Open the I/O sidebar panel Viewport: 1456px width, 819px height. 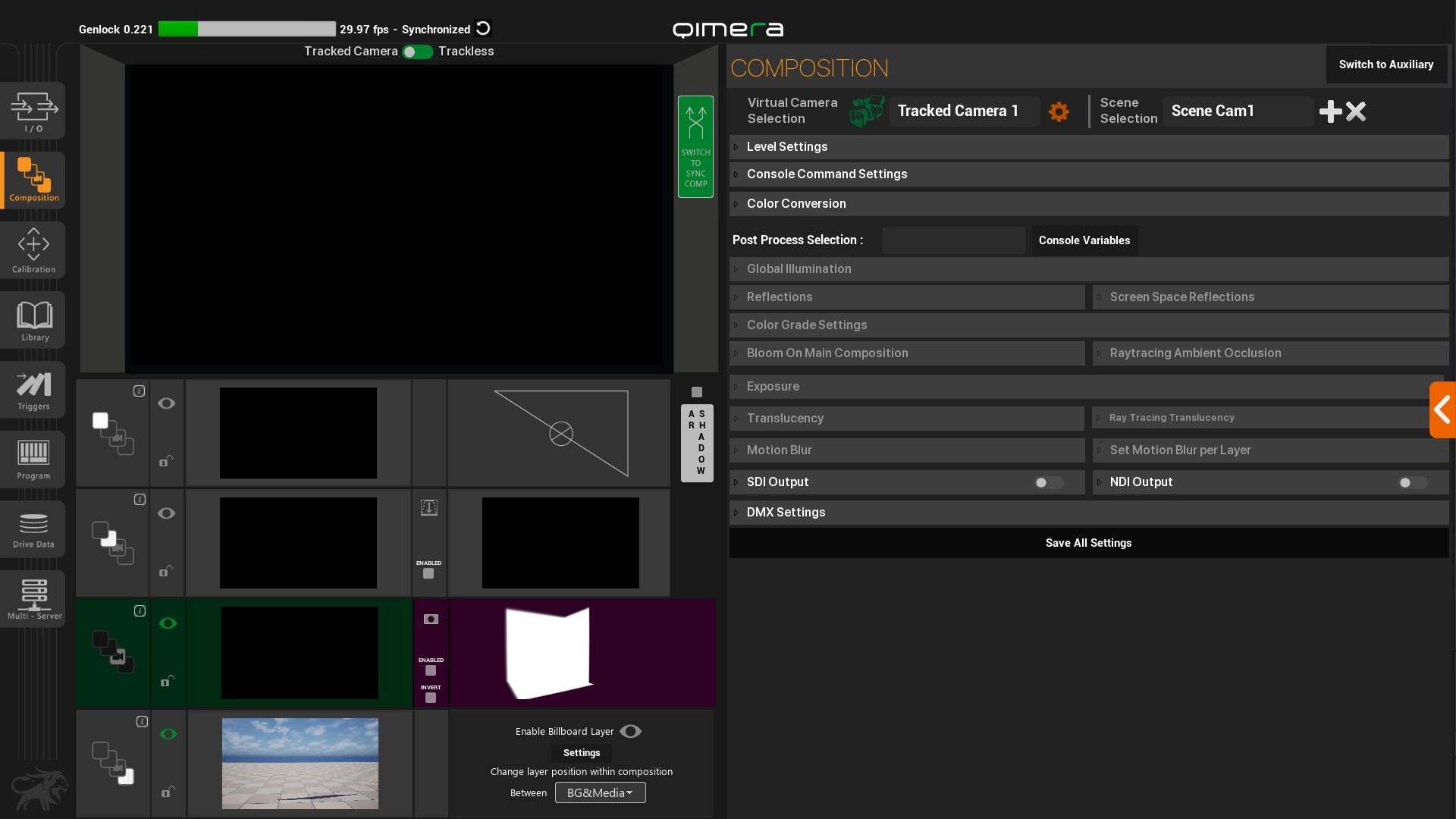[x=33, y=111]
